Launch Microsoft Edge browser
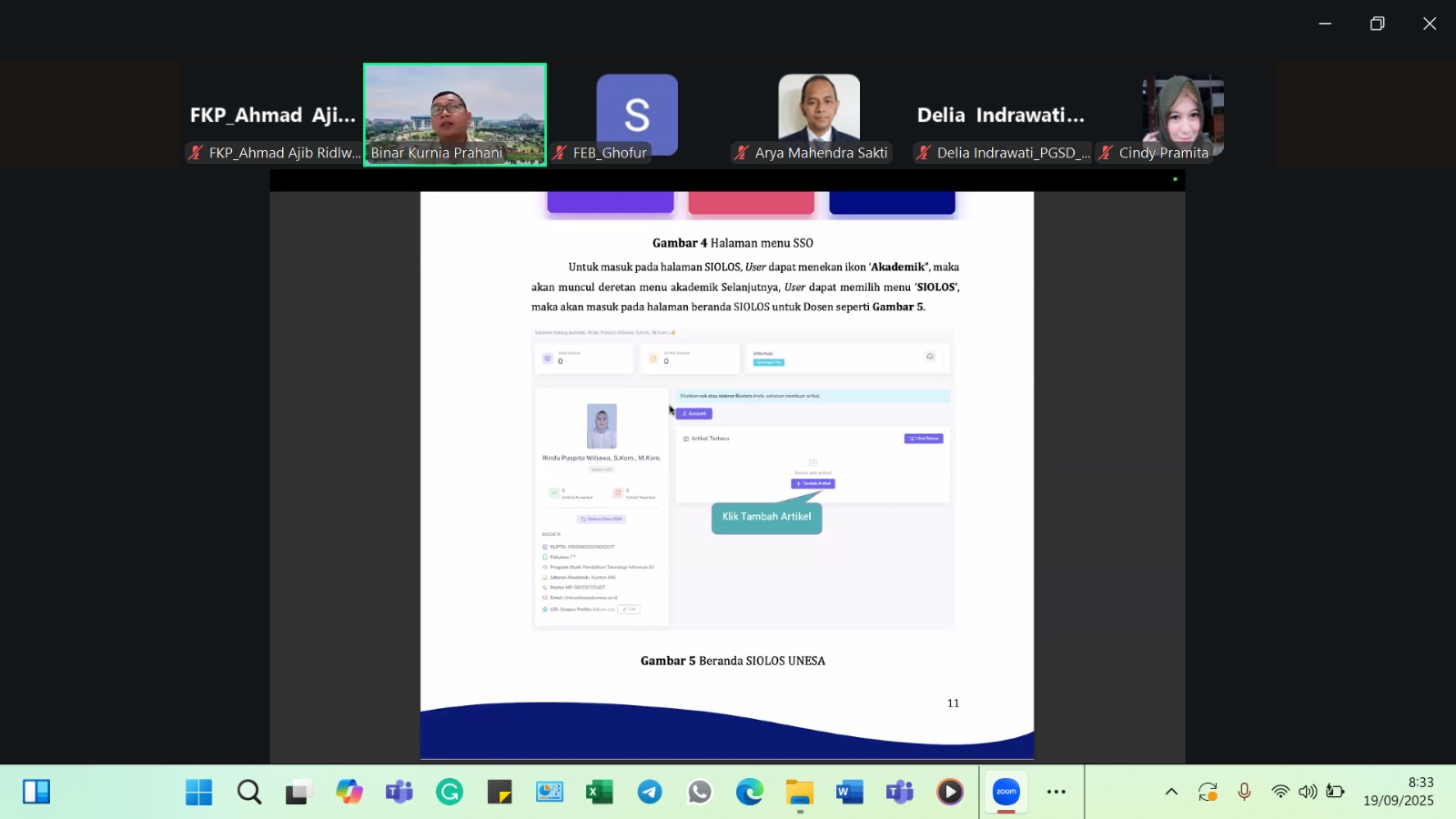The height and width of the screenshot is (819, 1456). (749, 792)
